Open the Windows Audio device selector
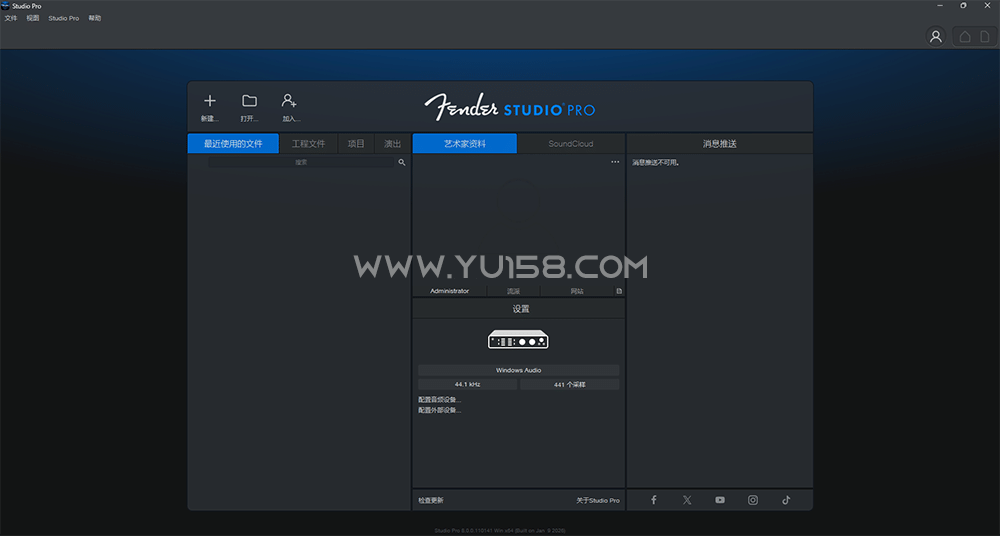 click(518, 370)
